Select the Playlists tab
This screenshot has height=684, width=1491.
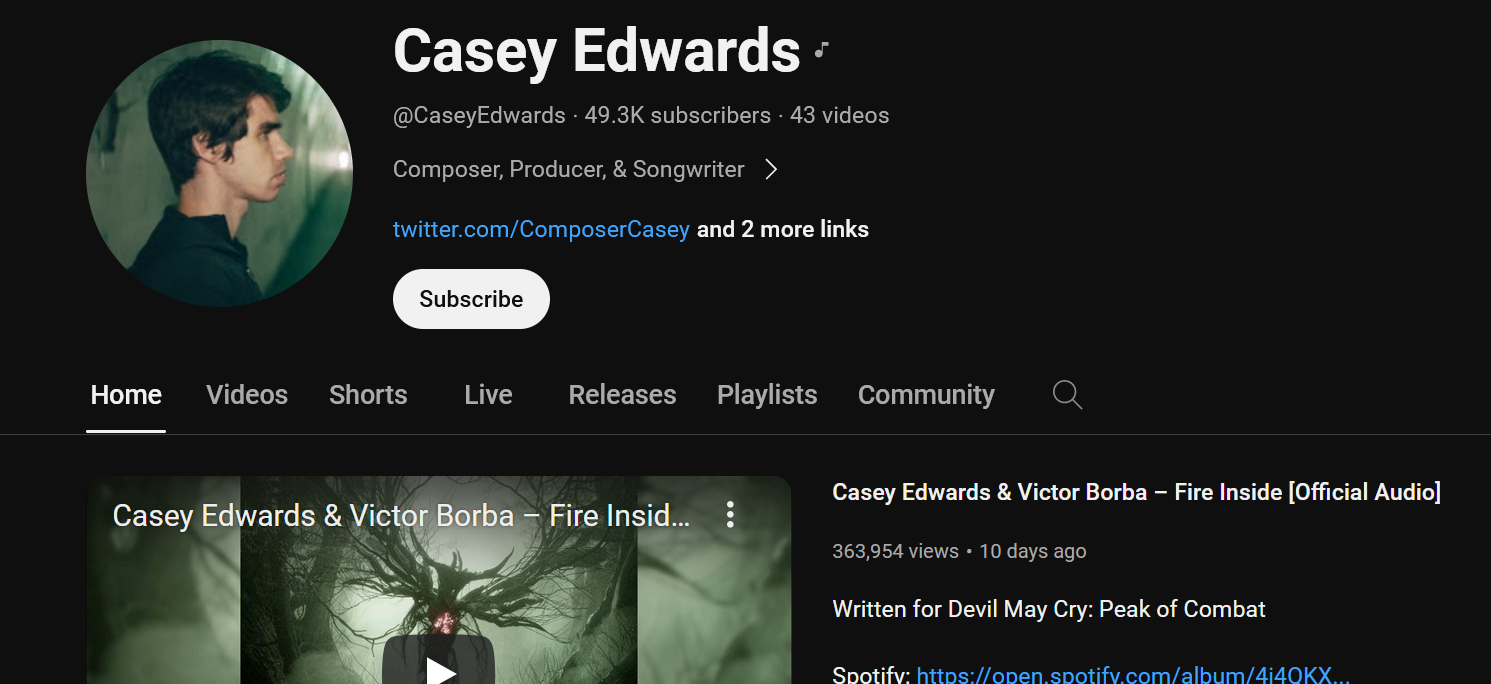coord(767,395)
